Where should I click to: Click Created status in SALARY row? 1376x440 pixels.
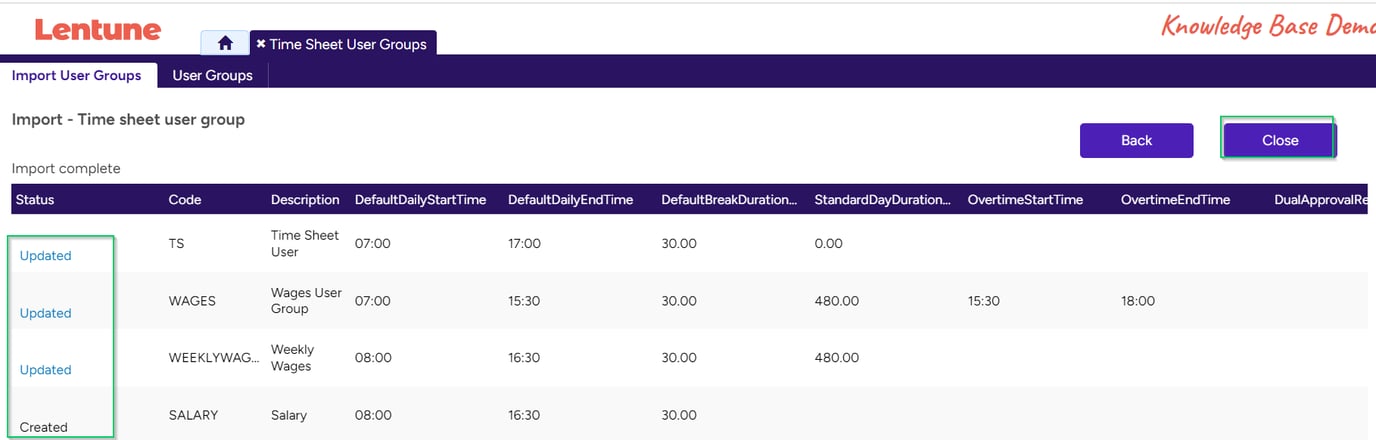44,427
